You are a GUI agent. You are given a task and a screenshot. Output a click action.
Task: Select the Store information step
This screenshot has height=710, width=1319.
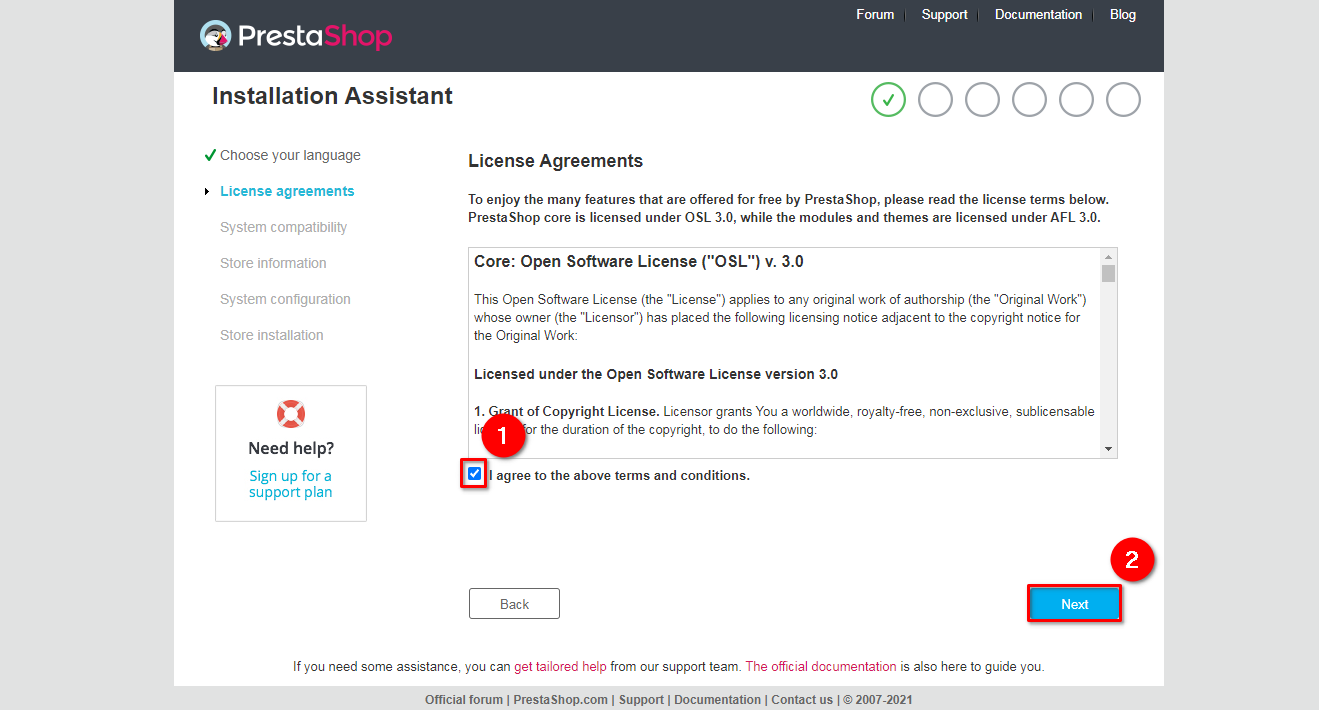273,263
